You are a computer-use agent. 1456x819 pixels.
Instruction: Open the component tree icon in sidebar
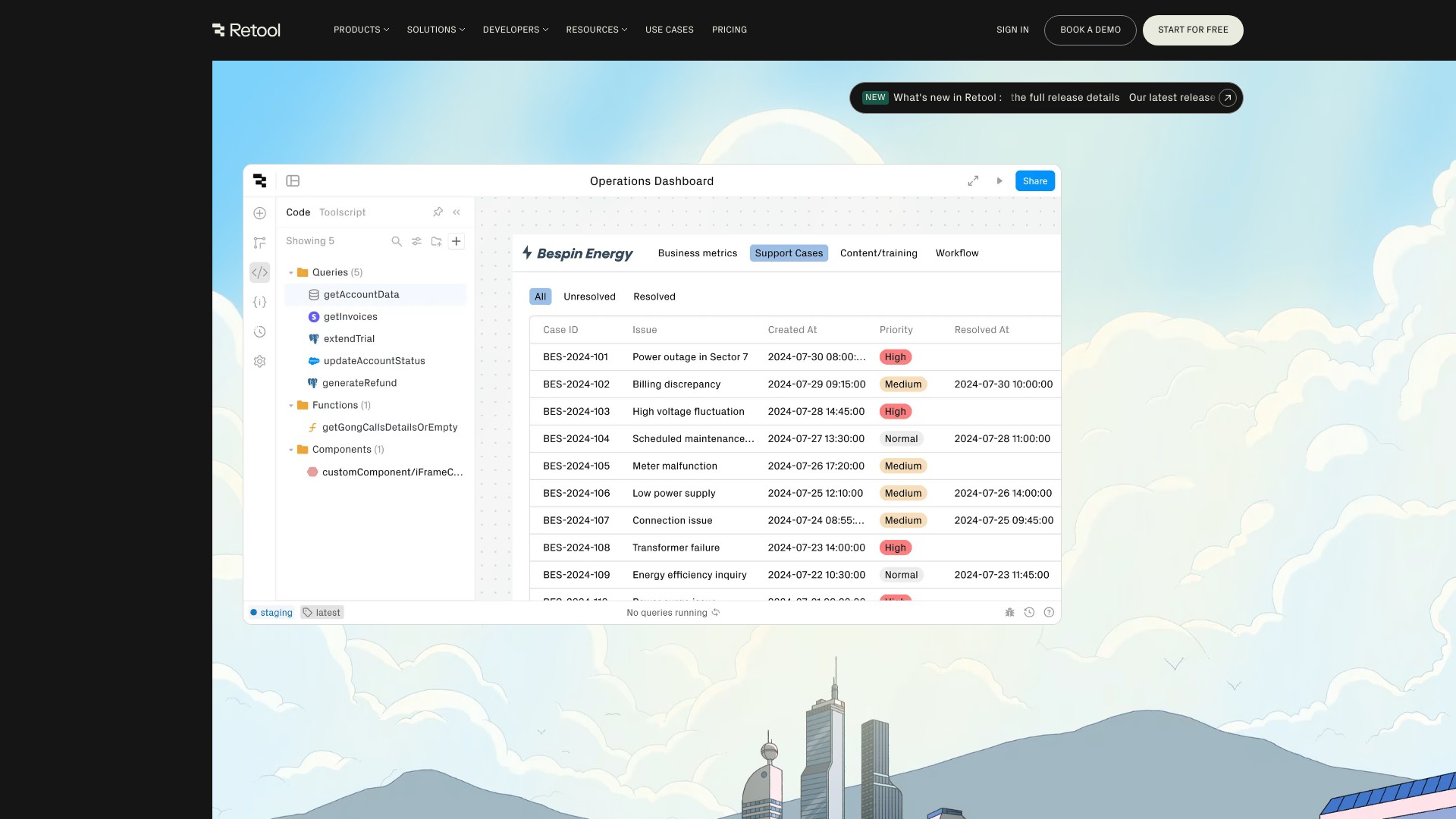click(x=259, y=243)
